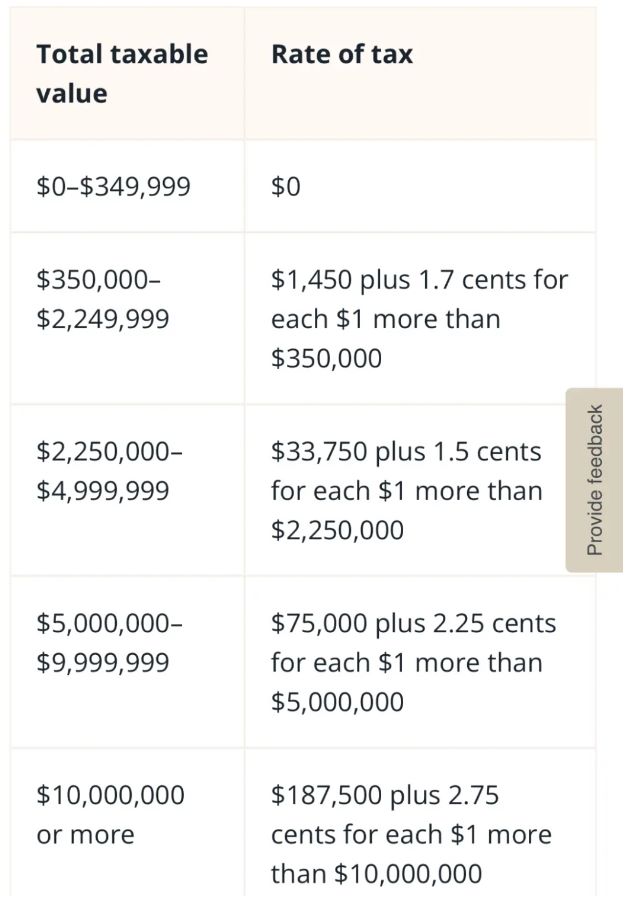Image resolution: width=640 pixels, height=901 pixels.
Task: Click the $1,450 plus 1.7 cents cell
Action: (420, 318)
